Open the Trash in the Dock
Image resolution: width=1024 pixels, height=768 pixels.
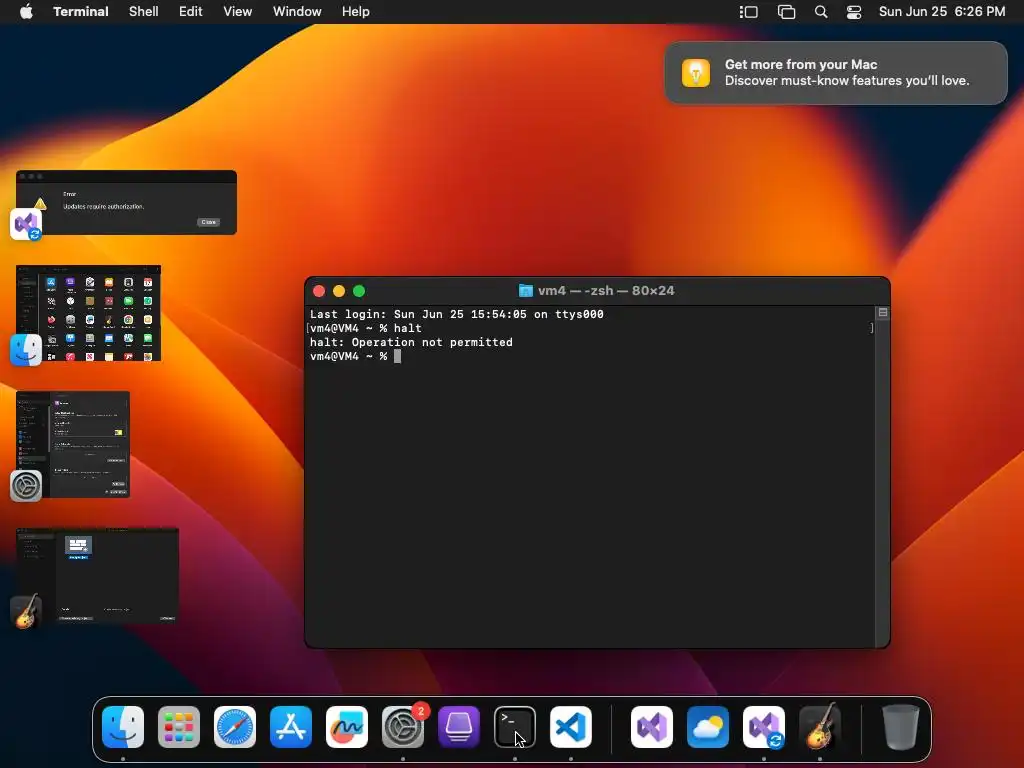[901, 727]
